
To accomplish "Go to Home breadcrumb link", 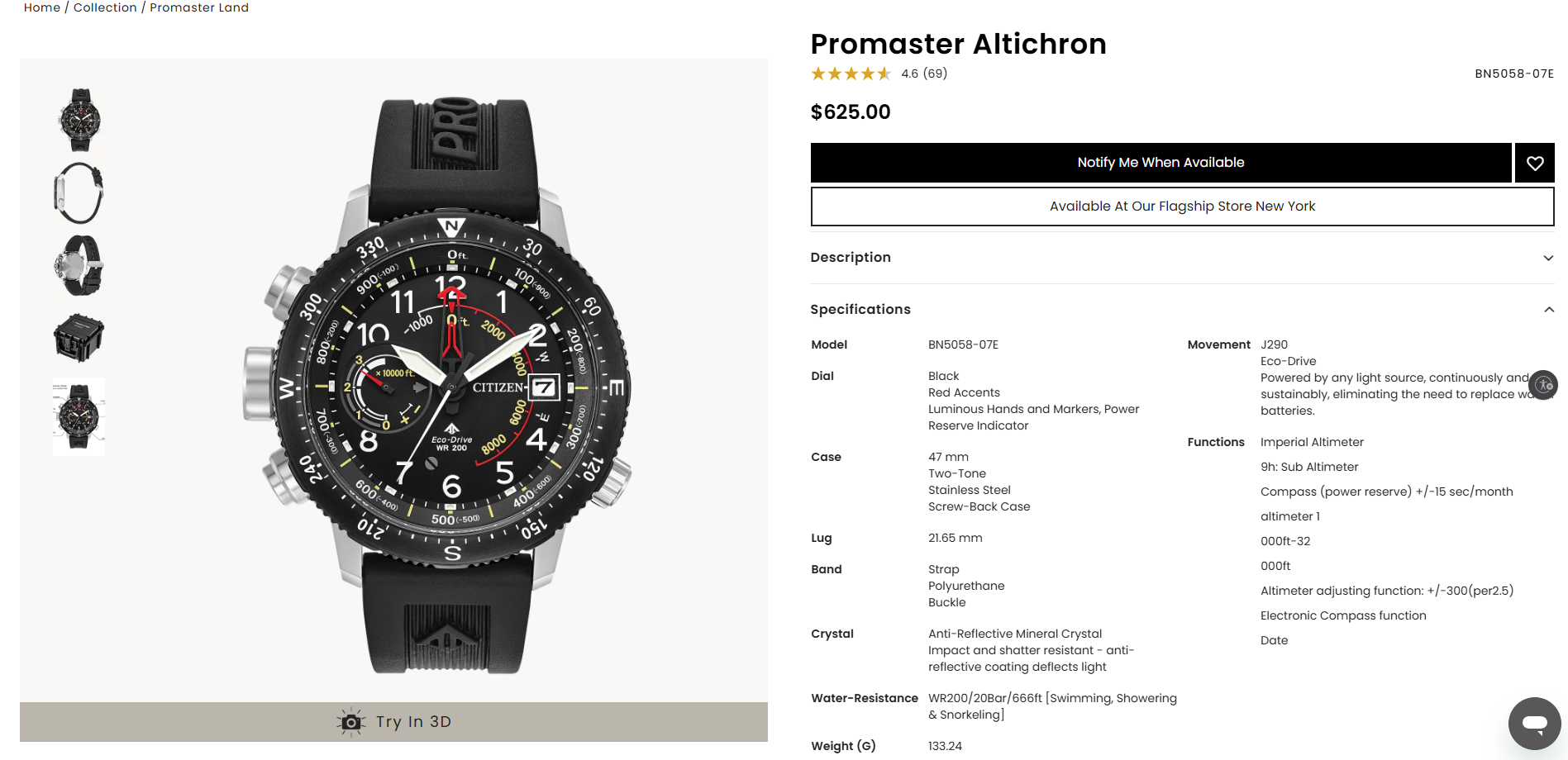I will (42, 7).
